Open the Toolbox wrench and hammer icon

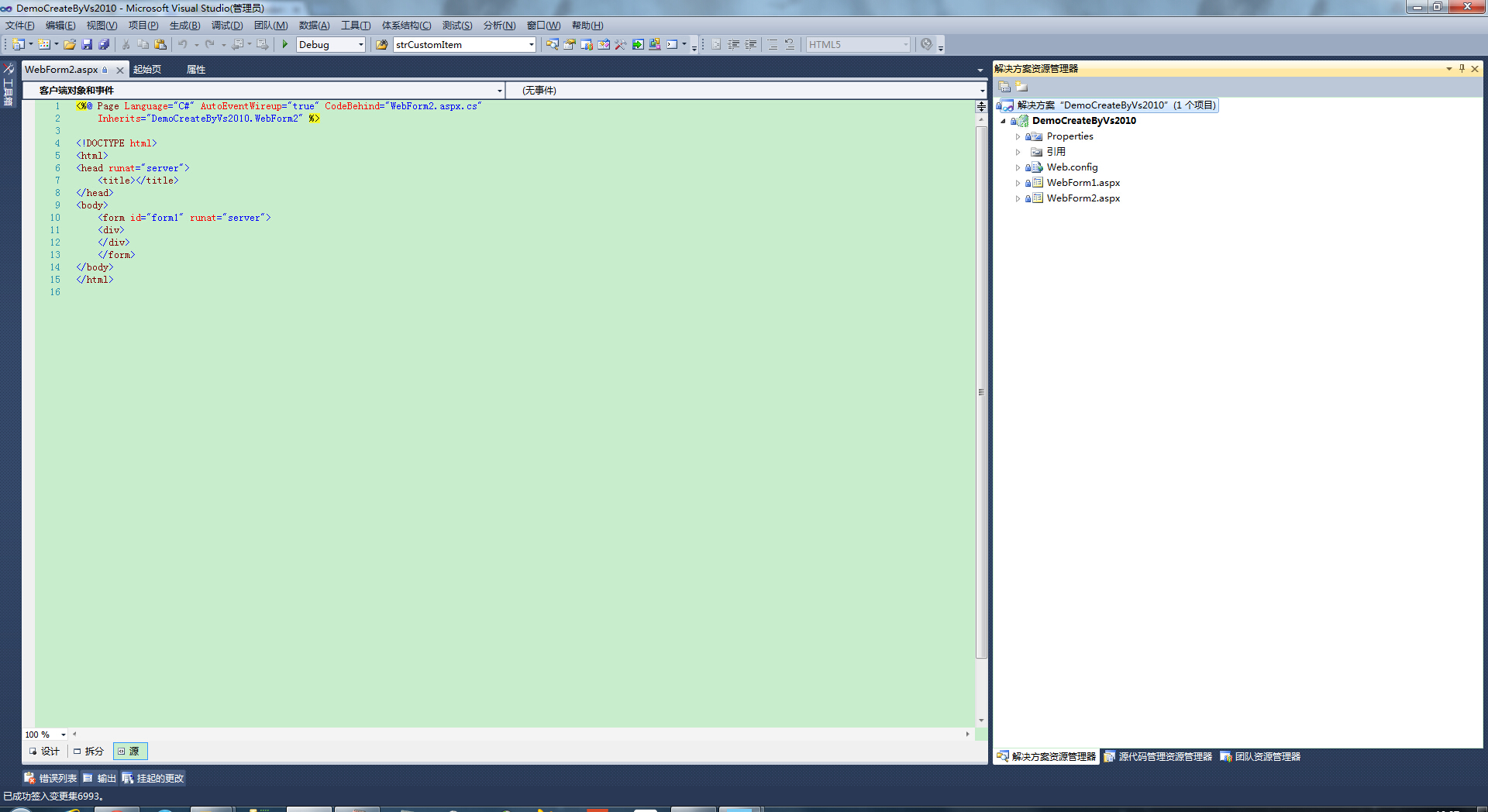620,44
